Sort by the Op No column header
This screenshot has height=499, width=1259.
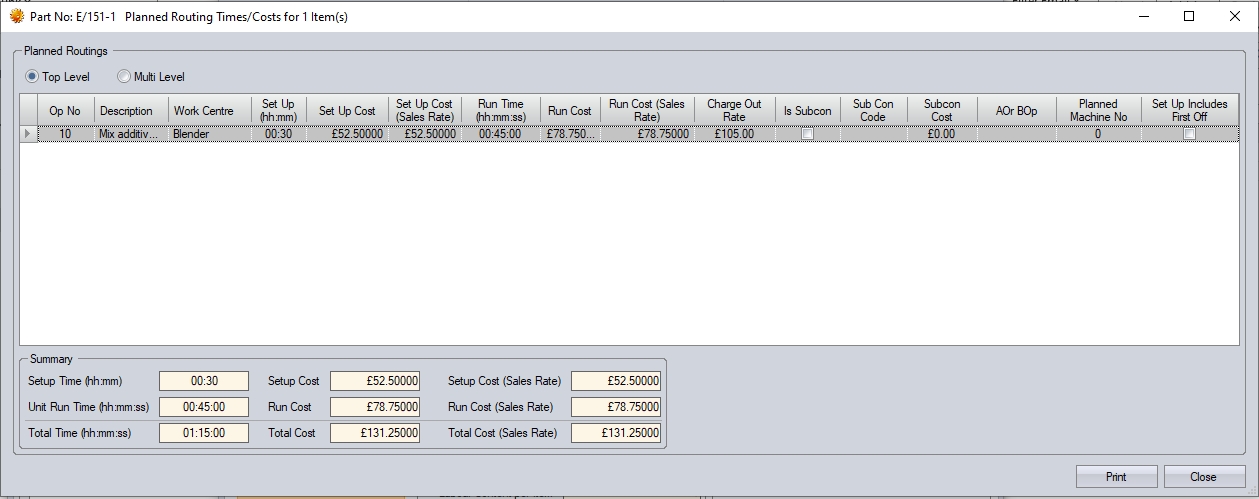pyautogui.click(x=64, y=110)
